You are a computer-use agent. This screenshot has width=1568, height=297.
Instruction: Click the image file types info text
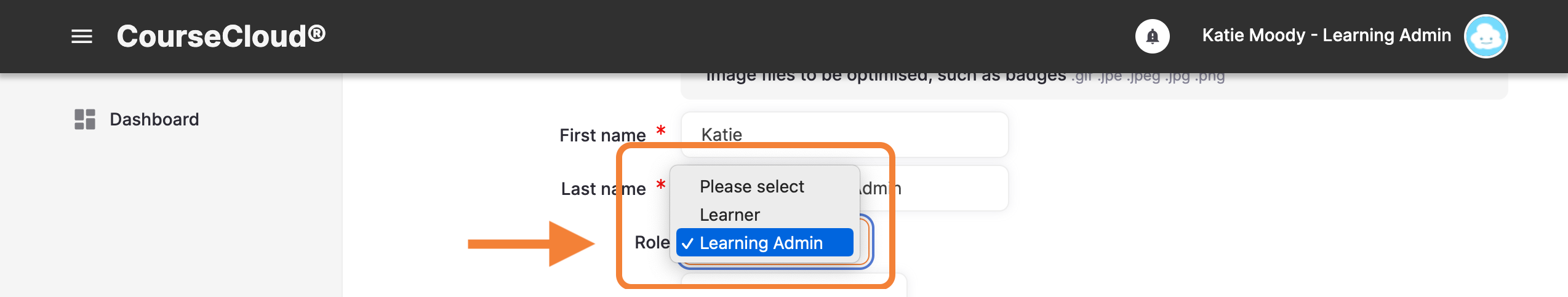(965, 77)
